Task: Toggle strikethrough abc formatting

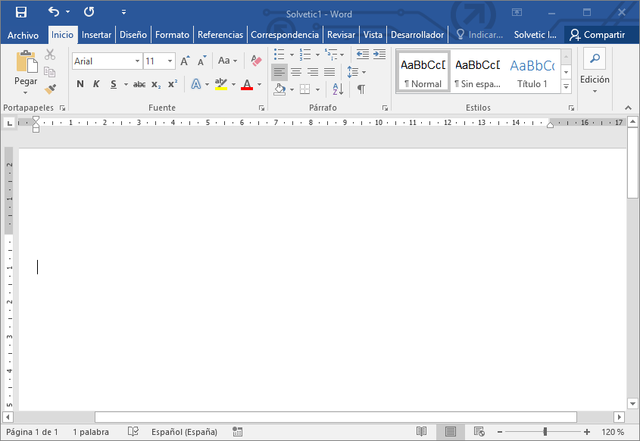Action: [x=139, y=84]
